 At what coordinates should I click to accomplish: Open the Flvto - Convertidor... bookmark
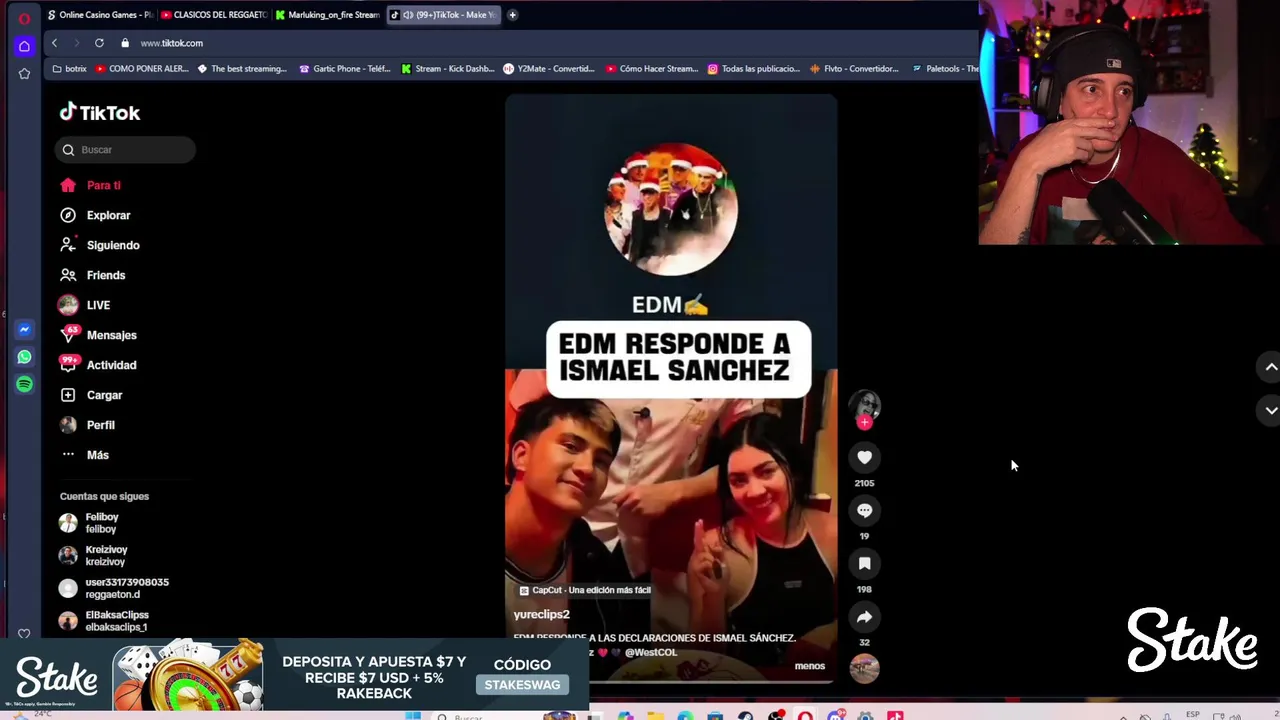855,69
